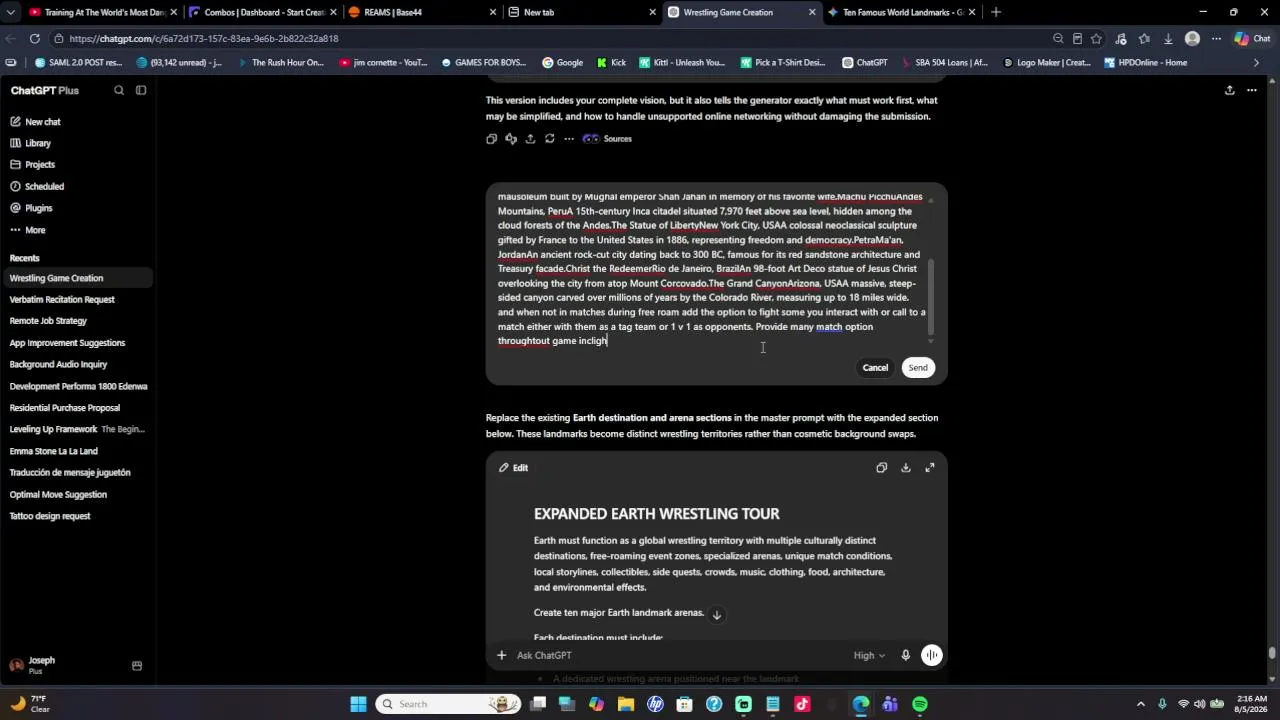Reload the page with browser refresh icon
The height and width of the screenshot is (720, 1280).
tap(34, 38)
